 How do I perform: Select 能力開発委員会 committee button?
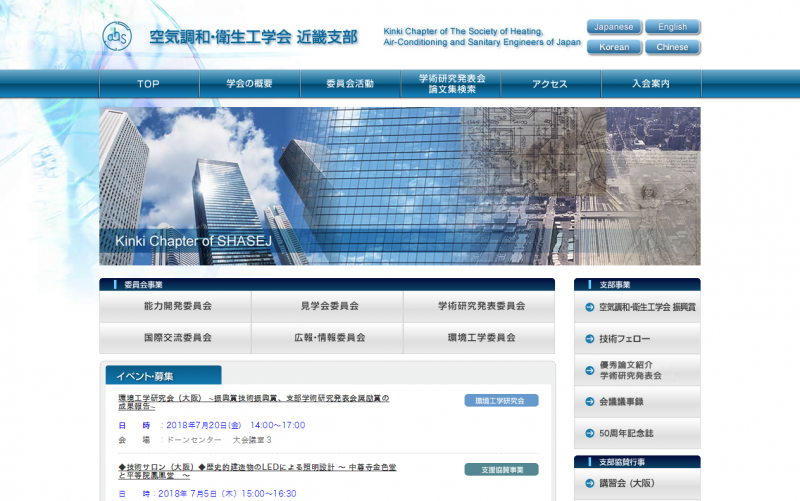[x=175, y=306]
